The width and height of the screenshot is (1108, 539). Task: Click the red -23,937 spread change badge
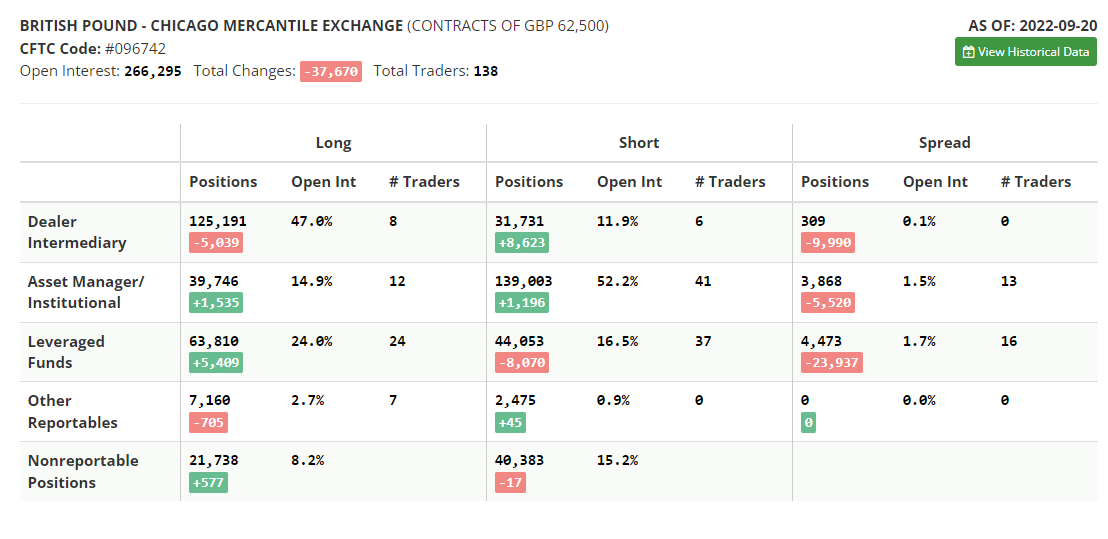(x=831, y=362)
